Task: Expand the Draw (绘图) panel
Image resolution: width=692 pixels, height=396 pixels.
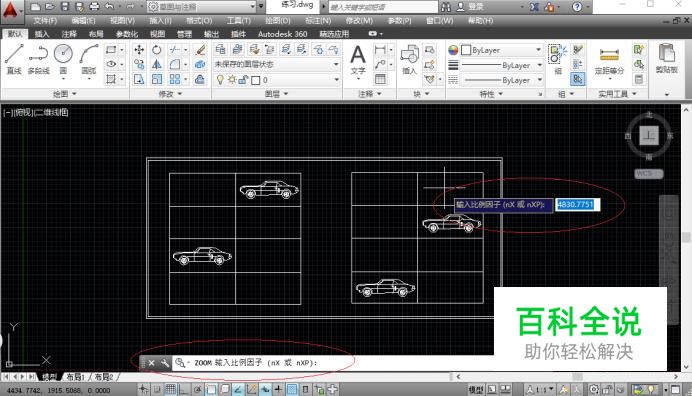Action: pos(64,94)
